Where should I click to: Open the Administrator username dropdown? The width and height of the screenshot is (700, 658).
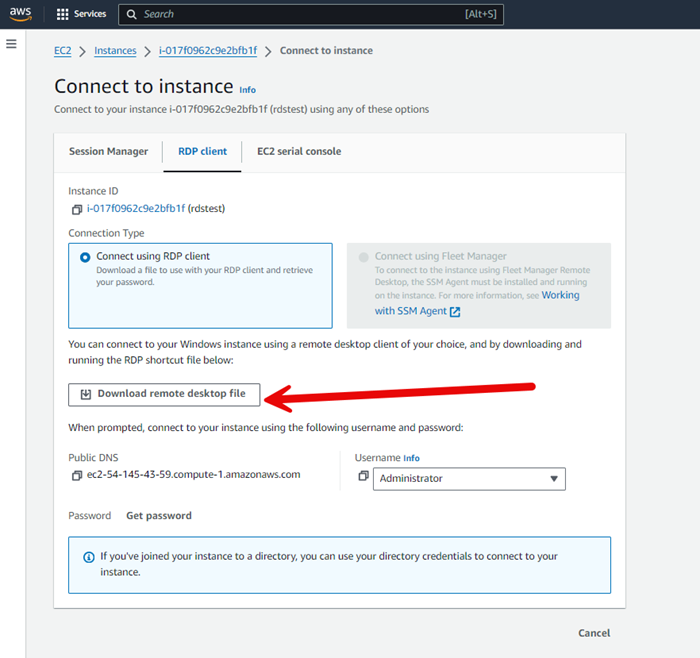click(469, 479)
